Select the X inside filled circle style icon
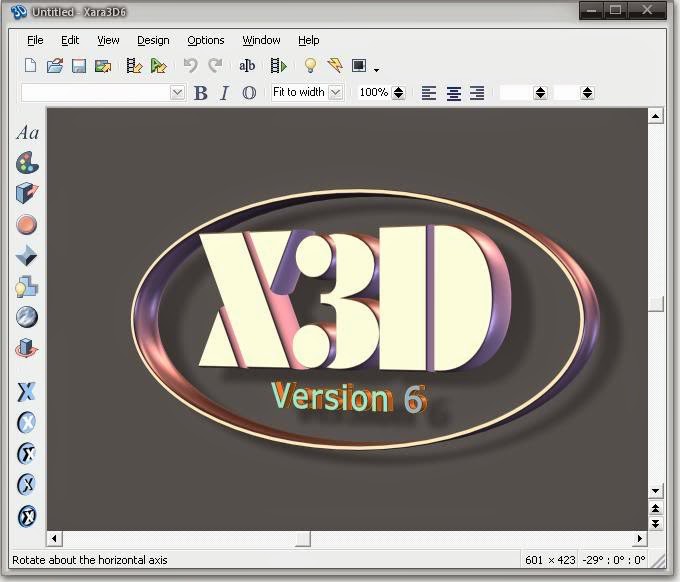The width and height of the screenshot is (680, 582). [x=27, y=422]
